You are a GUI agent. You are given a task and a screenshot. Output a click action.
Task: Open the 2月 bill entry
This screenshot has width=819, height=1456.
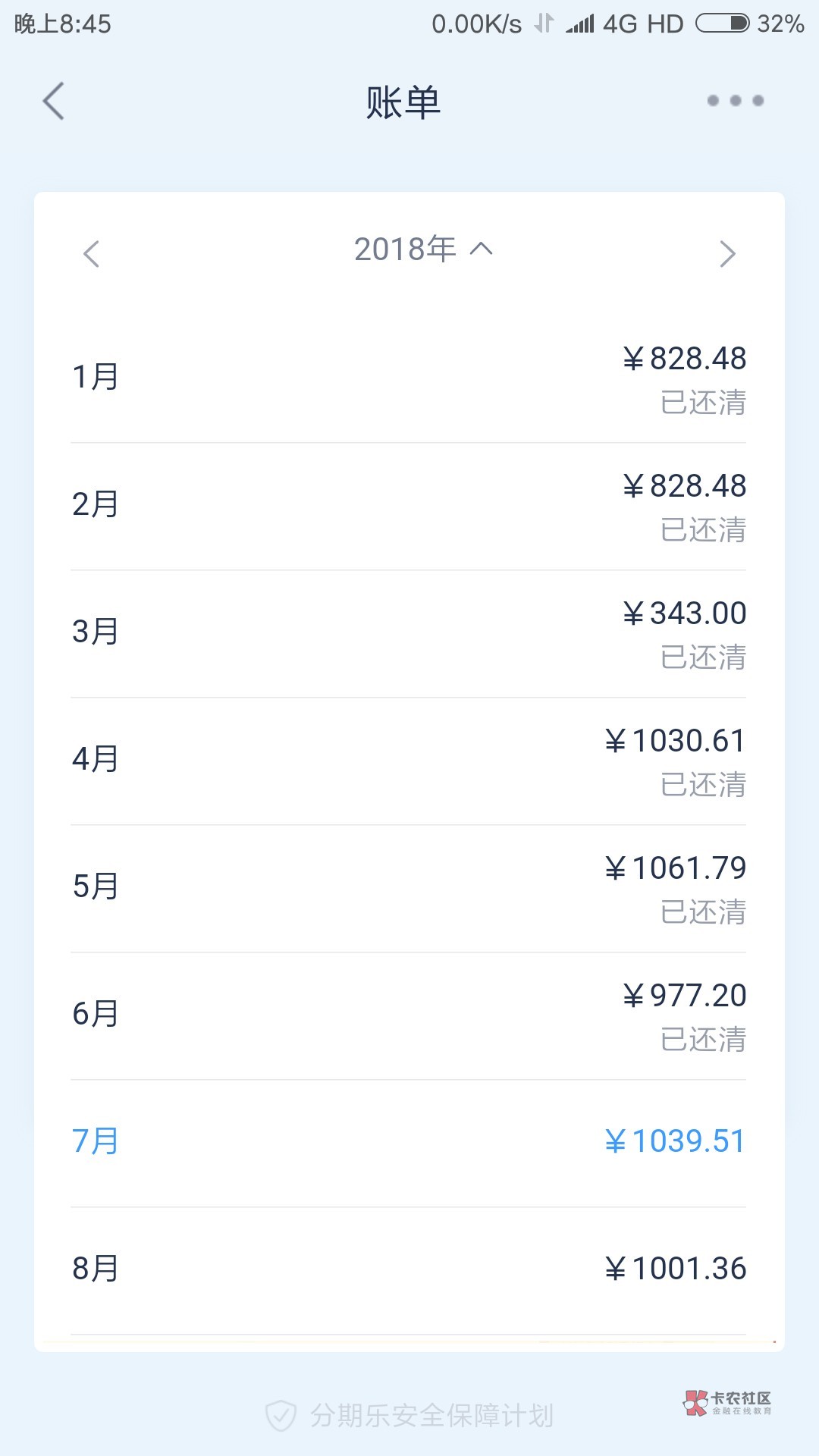[x=409, y=505]
